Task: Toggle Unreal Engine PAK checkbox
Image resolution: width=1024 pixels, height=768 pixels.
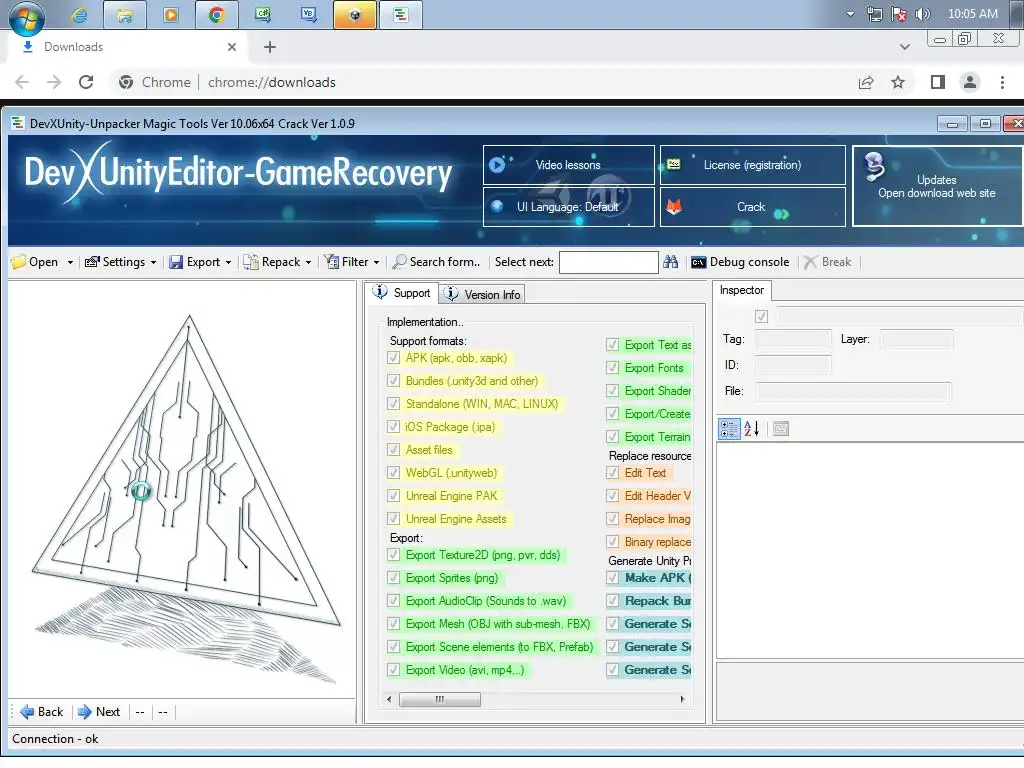Action: coord(393,496)
